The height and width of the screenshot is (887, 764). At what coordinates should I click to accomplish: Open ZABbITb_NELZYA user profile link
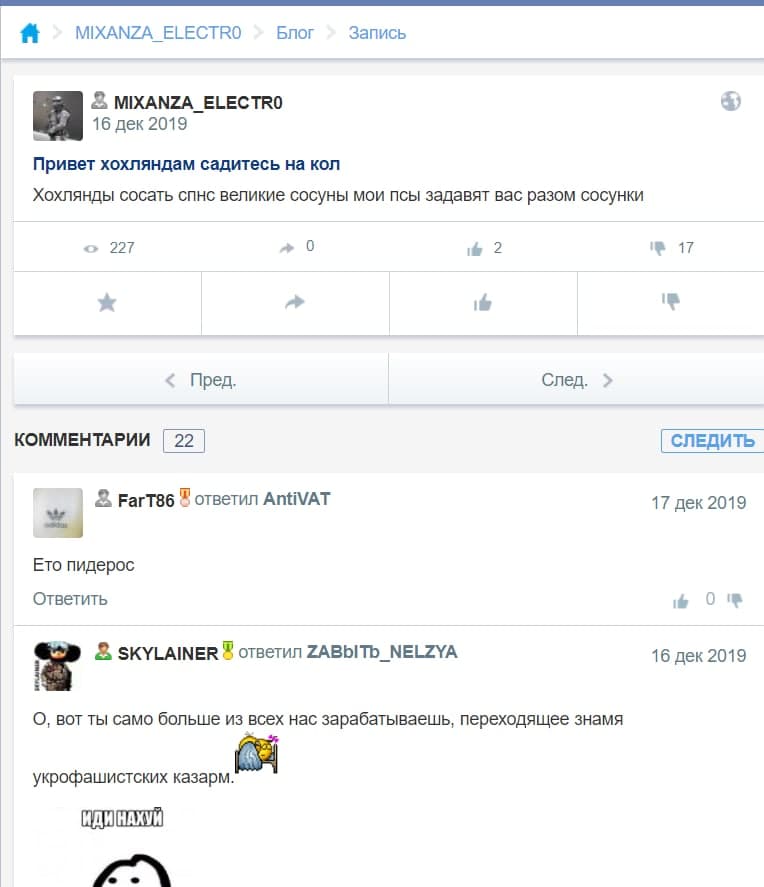click(x=382, y=652)
